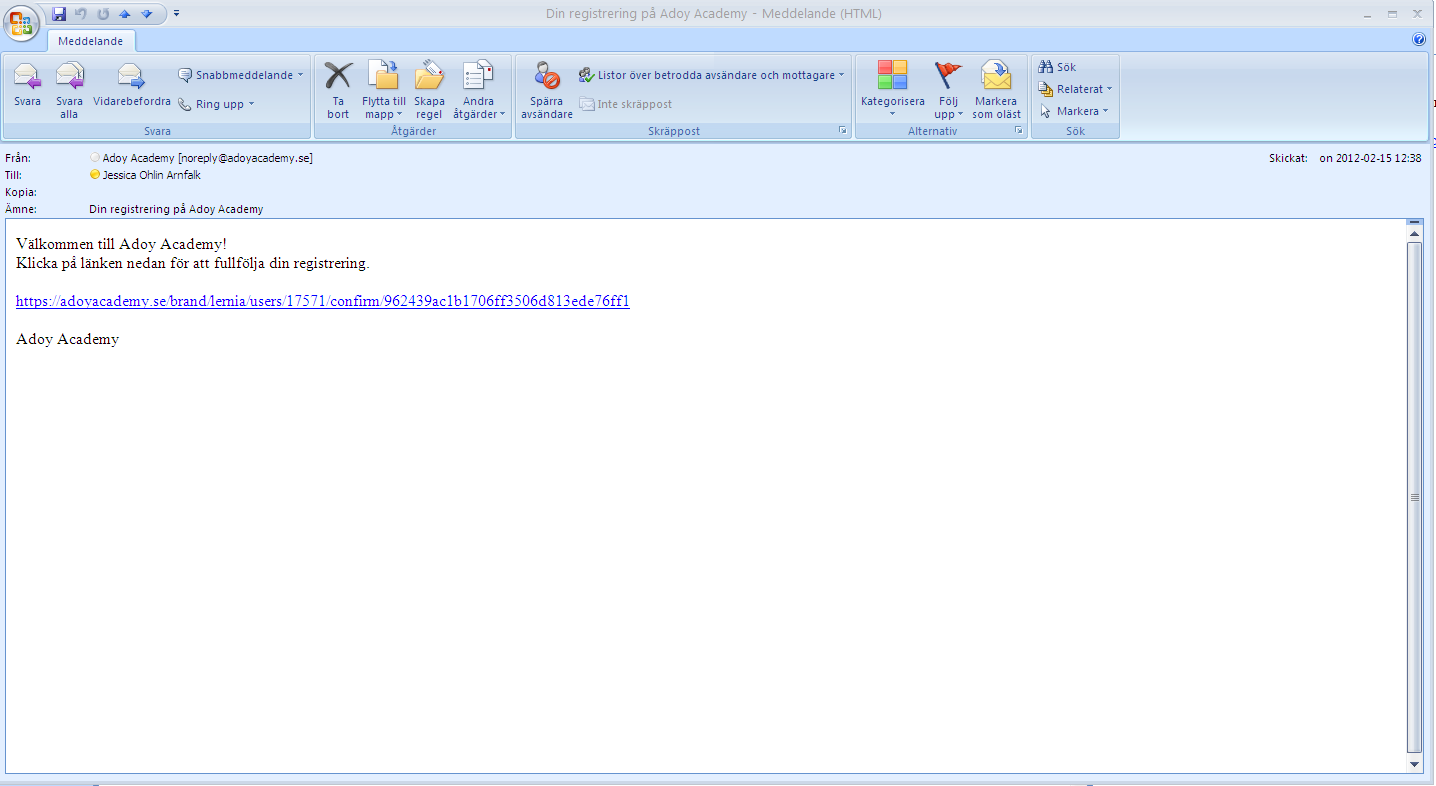
Task: Expand the Andra åtgärder menu
Action: [479, 90]
